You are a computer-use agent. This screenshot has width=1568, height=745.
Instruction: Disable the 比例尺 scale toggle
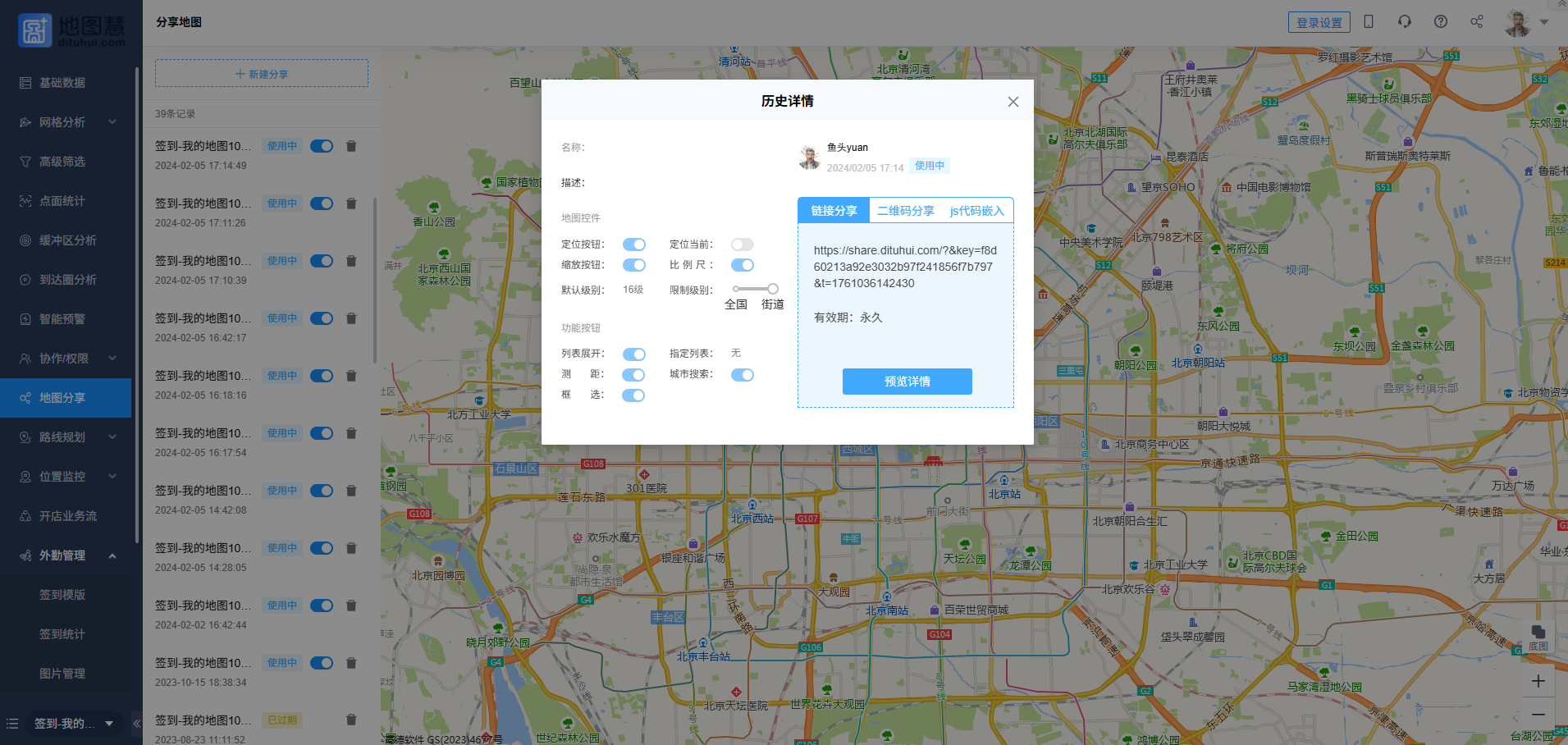click(742, 265)
